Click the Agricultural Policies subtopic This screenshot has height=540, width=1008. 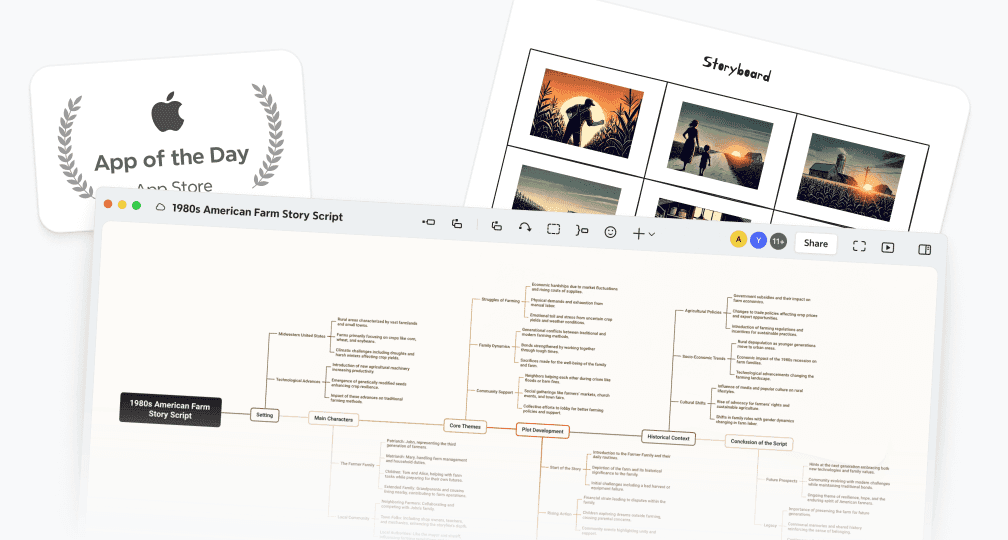click(703, 311)
